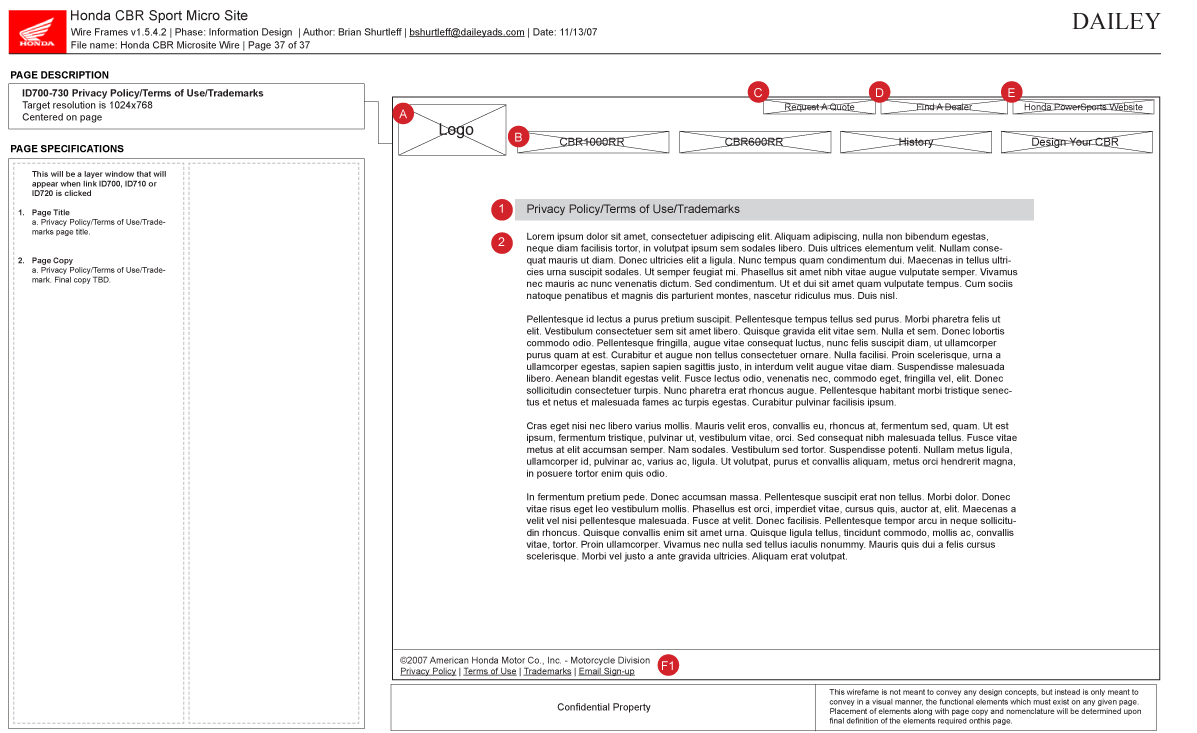Screen dimensions: 1197x733
Task: Click the Logo placeholder image
Action: click(x=453, y=131)
